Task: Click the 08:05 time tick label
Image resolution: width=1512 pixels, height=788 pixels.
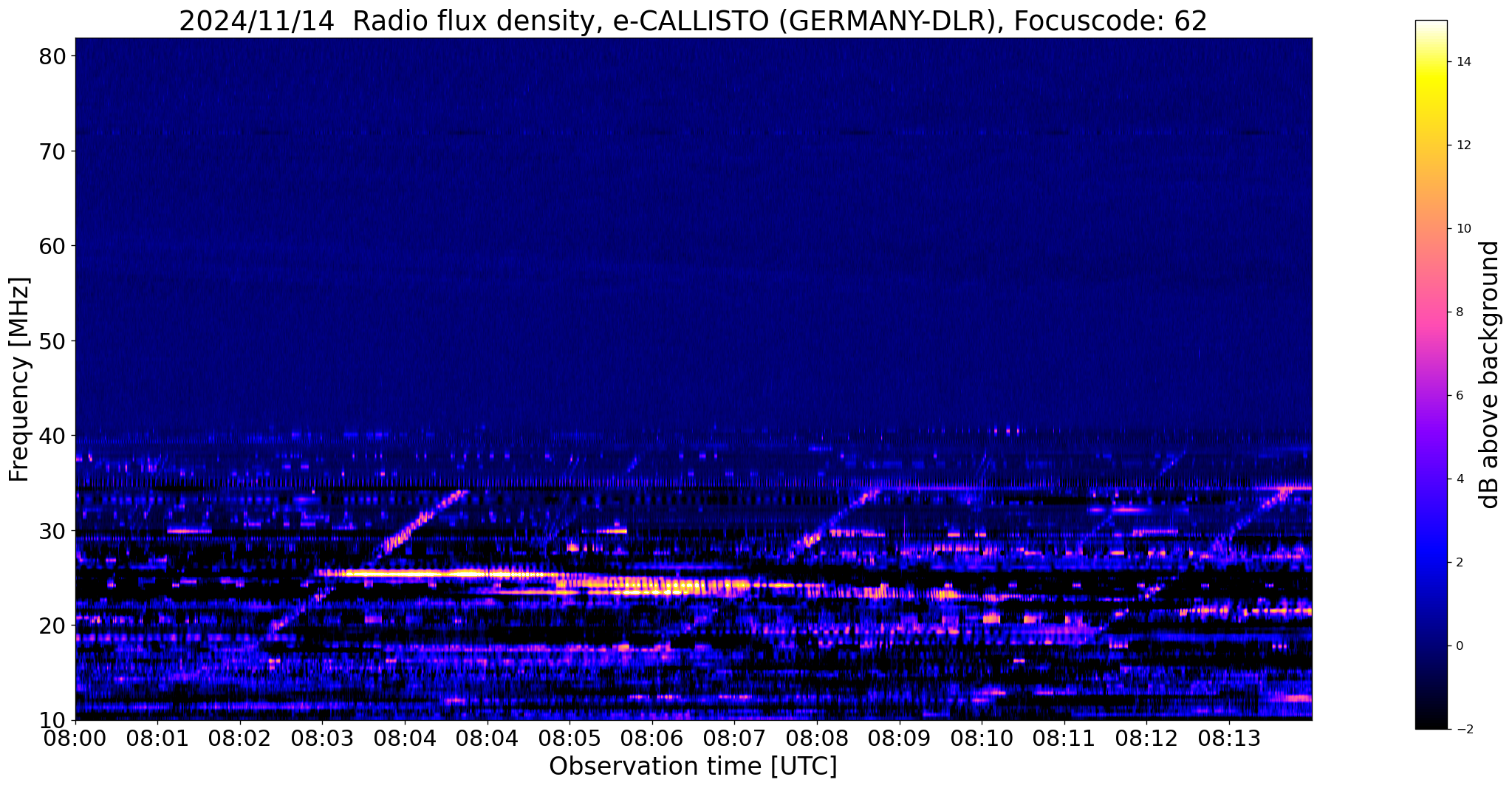Action: point(569,739)
